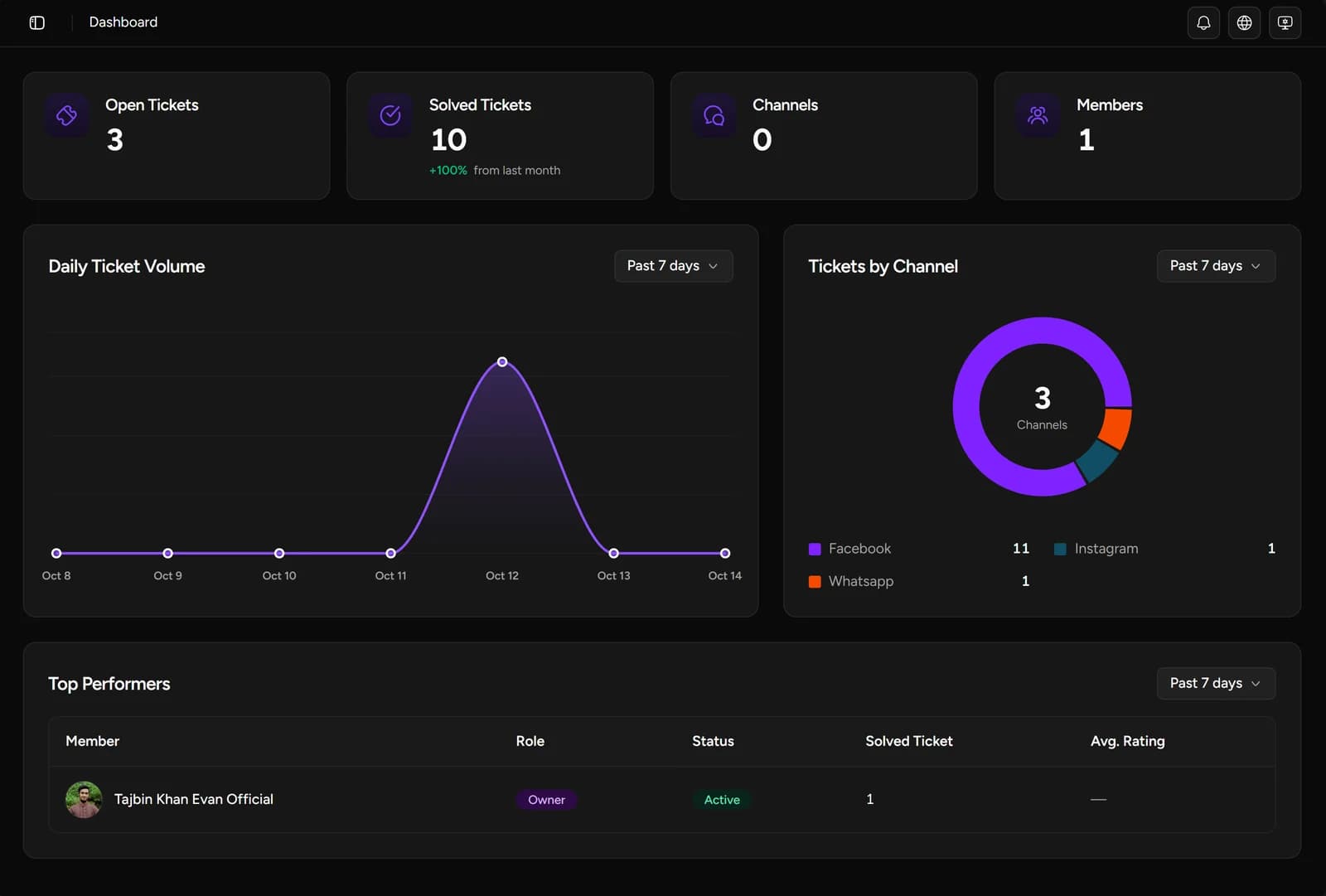Click the Oct 9 data point
The image size is (1326, 896).
coord(167,553)
